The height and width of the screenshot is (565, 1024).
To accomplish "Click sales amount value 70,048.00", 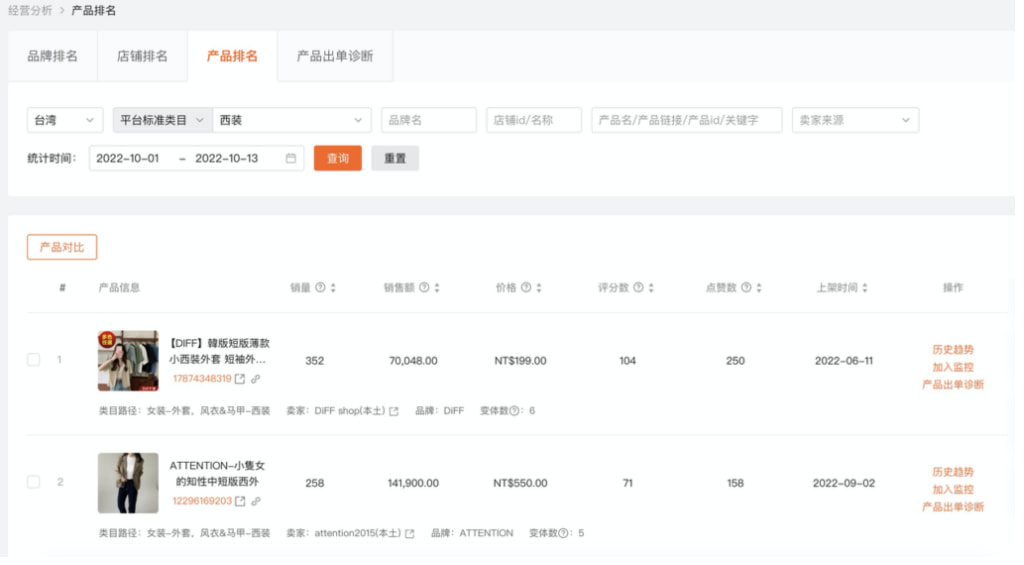I will point(413,361).
